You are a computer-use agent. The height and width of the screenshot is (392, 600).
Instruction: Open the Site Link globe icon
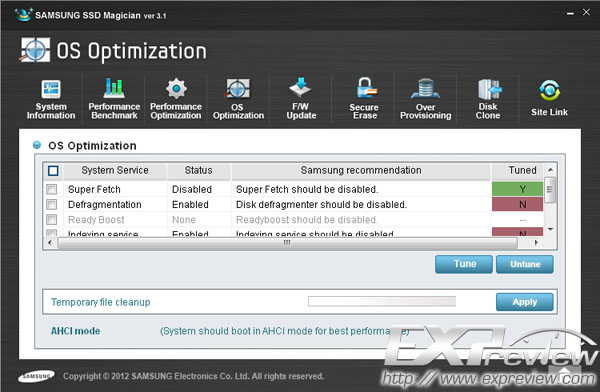tap(549, 91)
